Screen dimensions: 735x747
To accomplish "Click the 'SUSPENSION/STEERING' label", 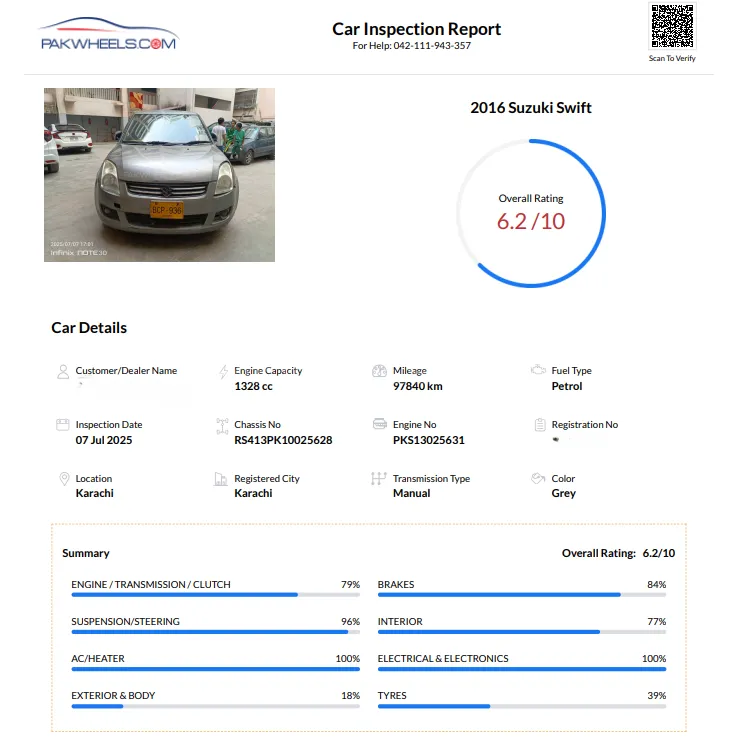I will pos(126,622).
